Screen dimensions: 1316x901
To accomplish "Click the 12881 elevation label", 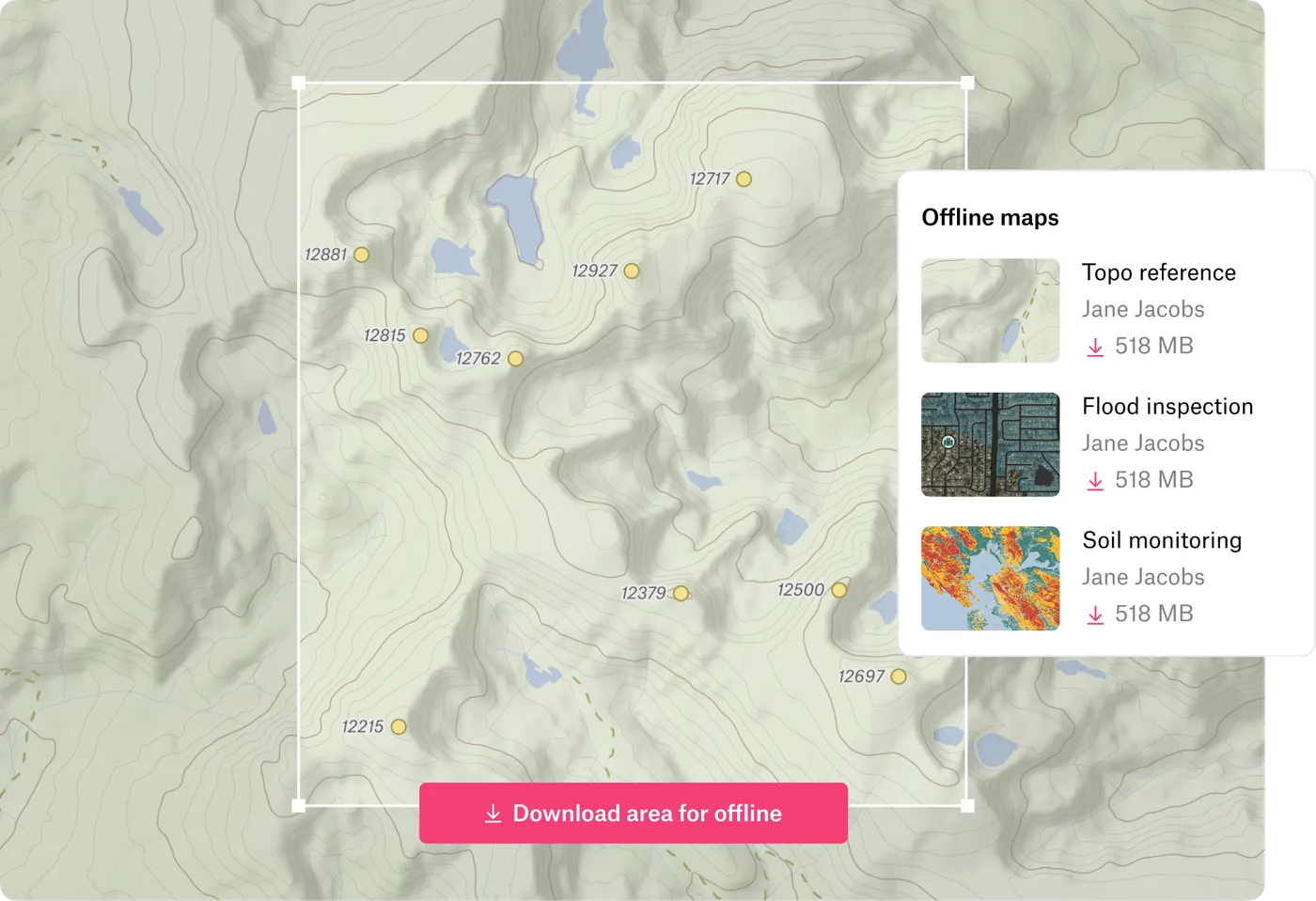I will pyautogui.click(x=326, y=255).
